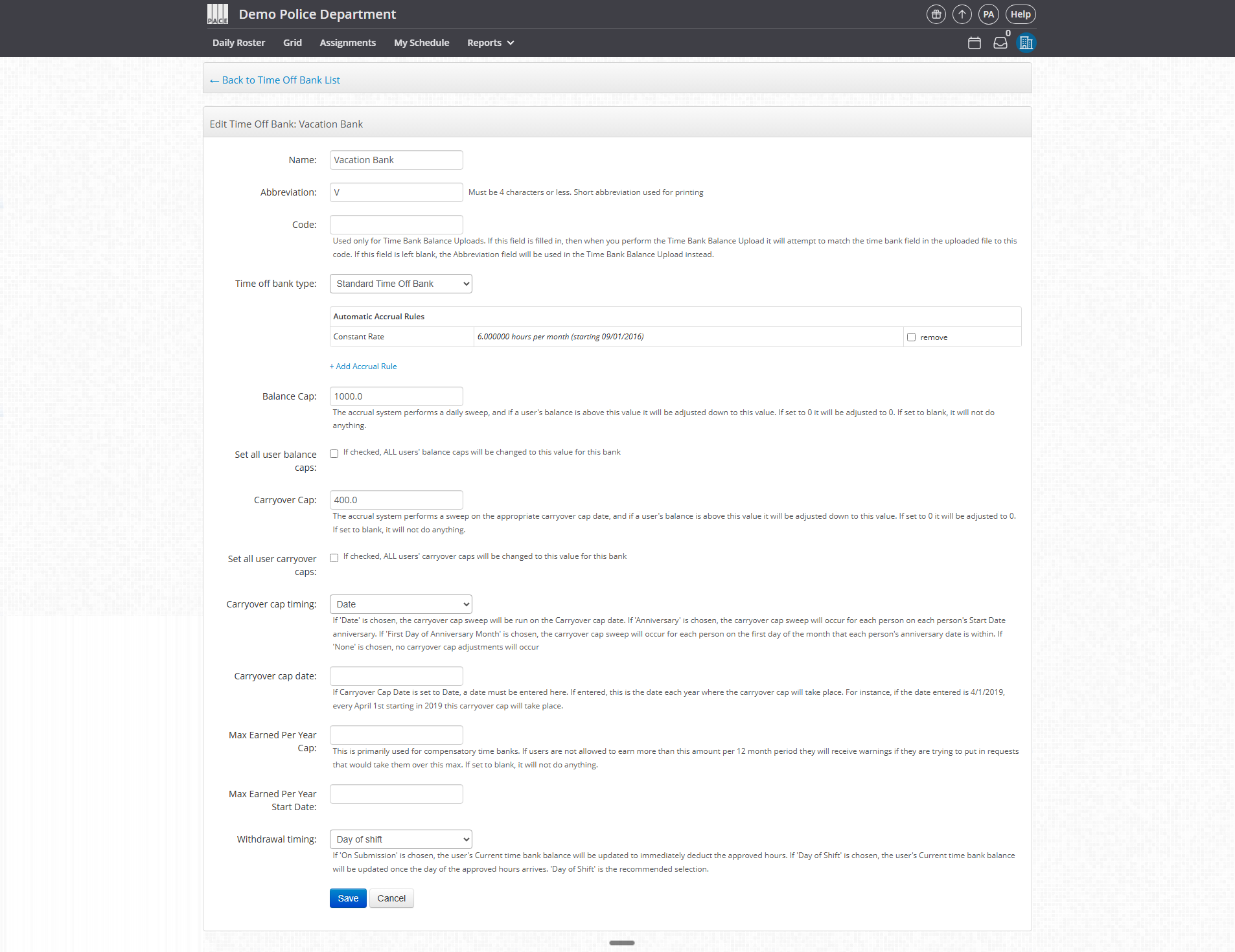
Task: Open the Assignments page
Action: pos(348,43)
